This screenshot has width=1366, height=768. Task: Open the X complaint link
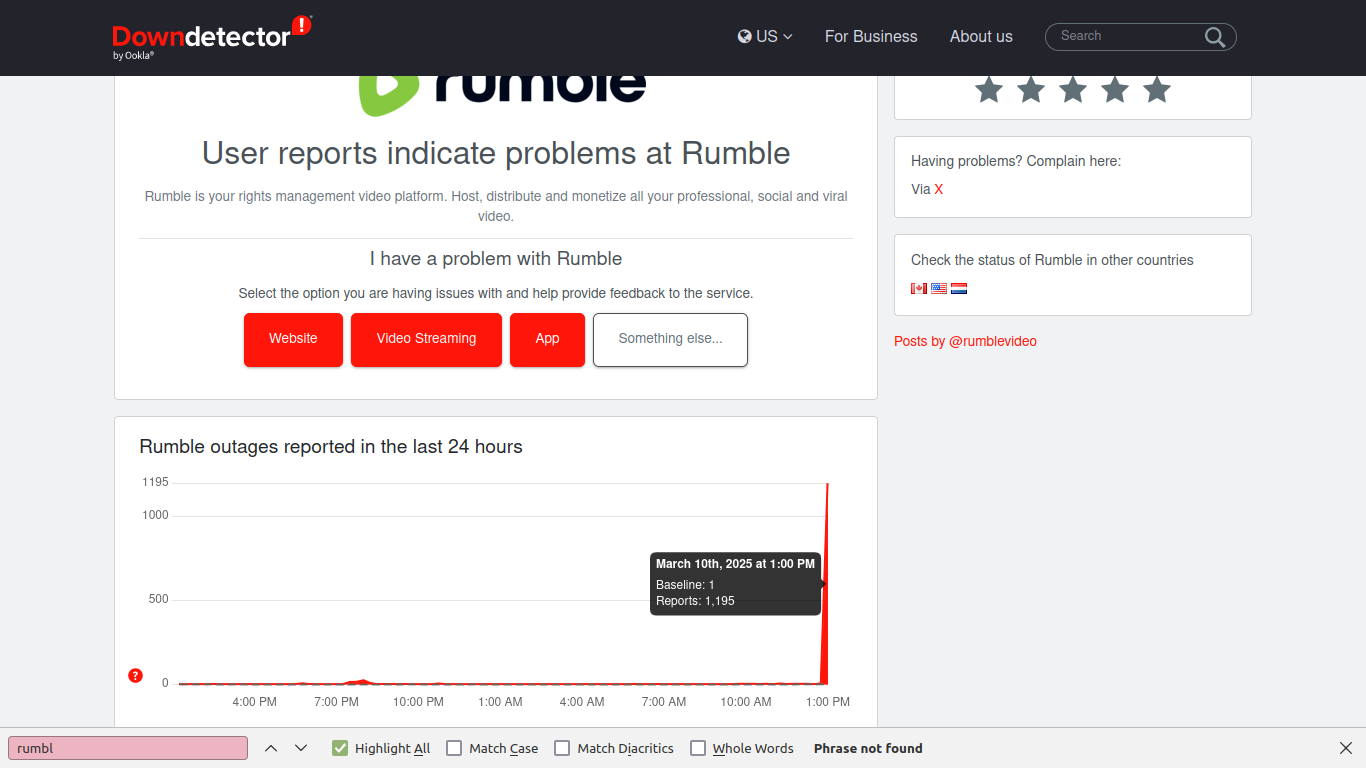pos(939,189)
